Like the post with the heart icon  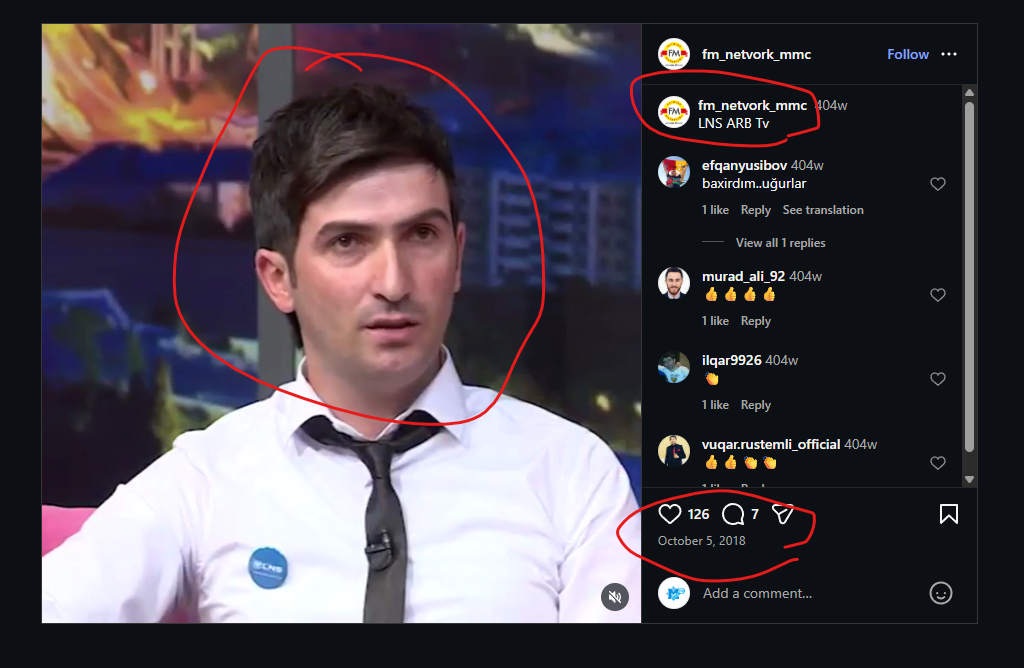click(669, 514)
